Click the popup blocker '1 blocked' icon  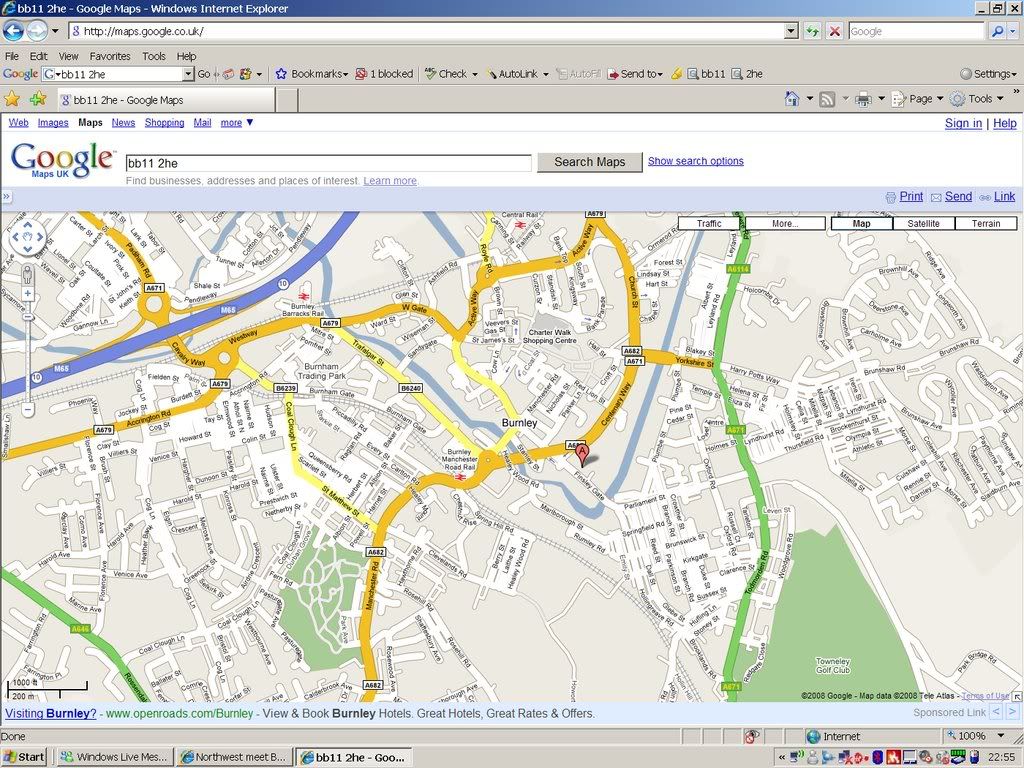coord(361,74)
